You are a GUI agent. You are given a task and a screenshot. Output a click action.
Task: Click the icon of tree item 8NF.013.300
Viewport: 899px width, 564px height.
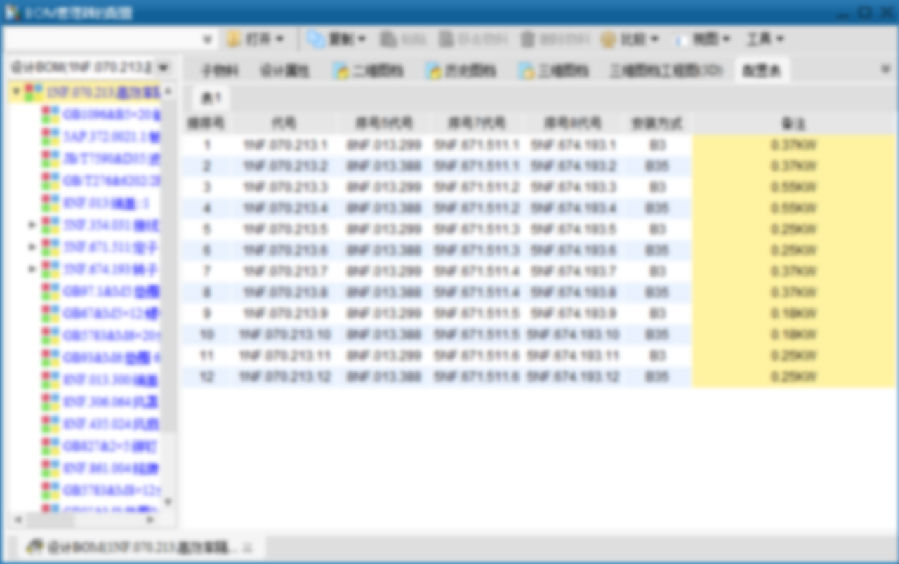(50, 379)
